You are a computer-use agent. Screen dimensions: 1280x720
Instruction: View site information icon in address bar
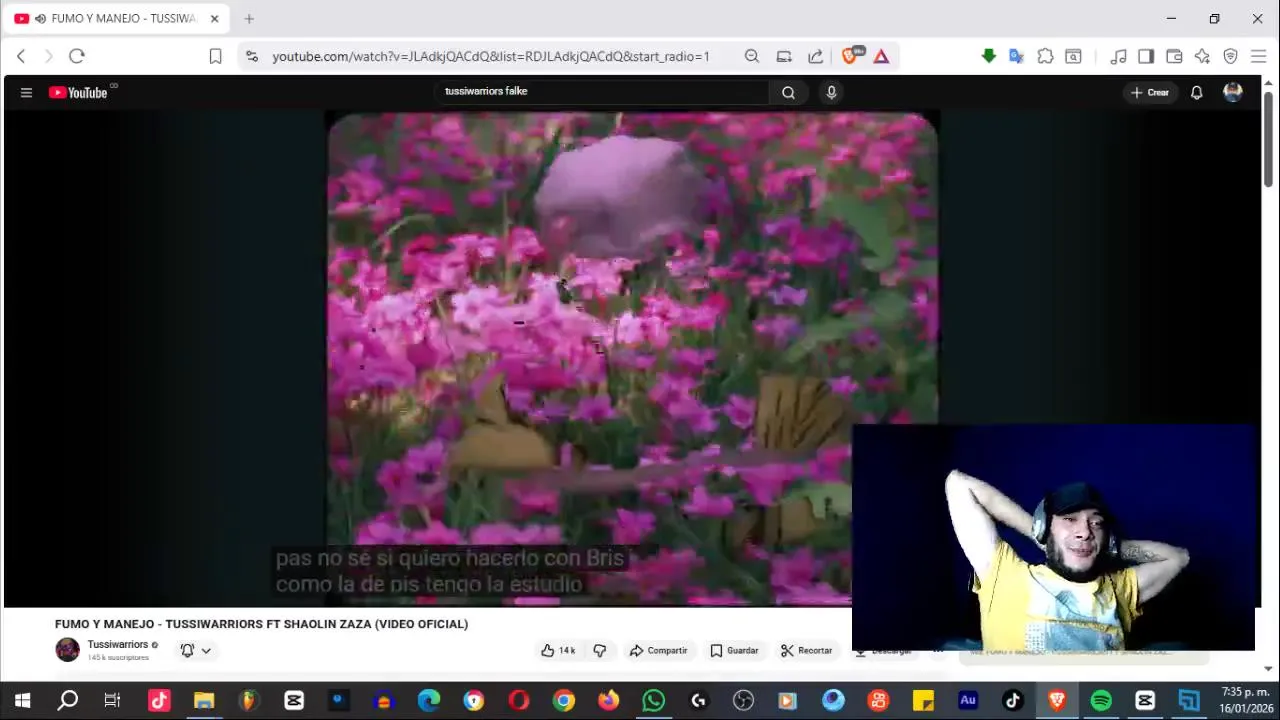click(x=252, y=57)
